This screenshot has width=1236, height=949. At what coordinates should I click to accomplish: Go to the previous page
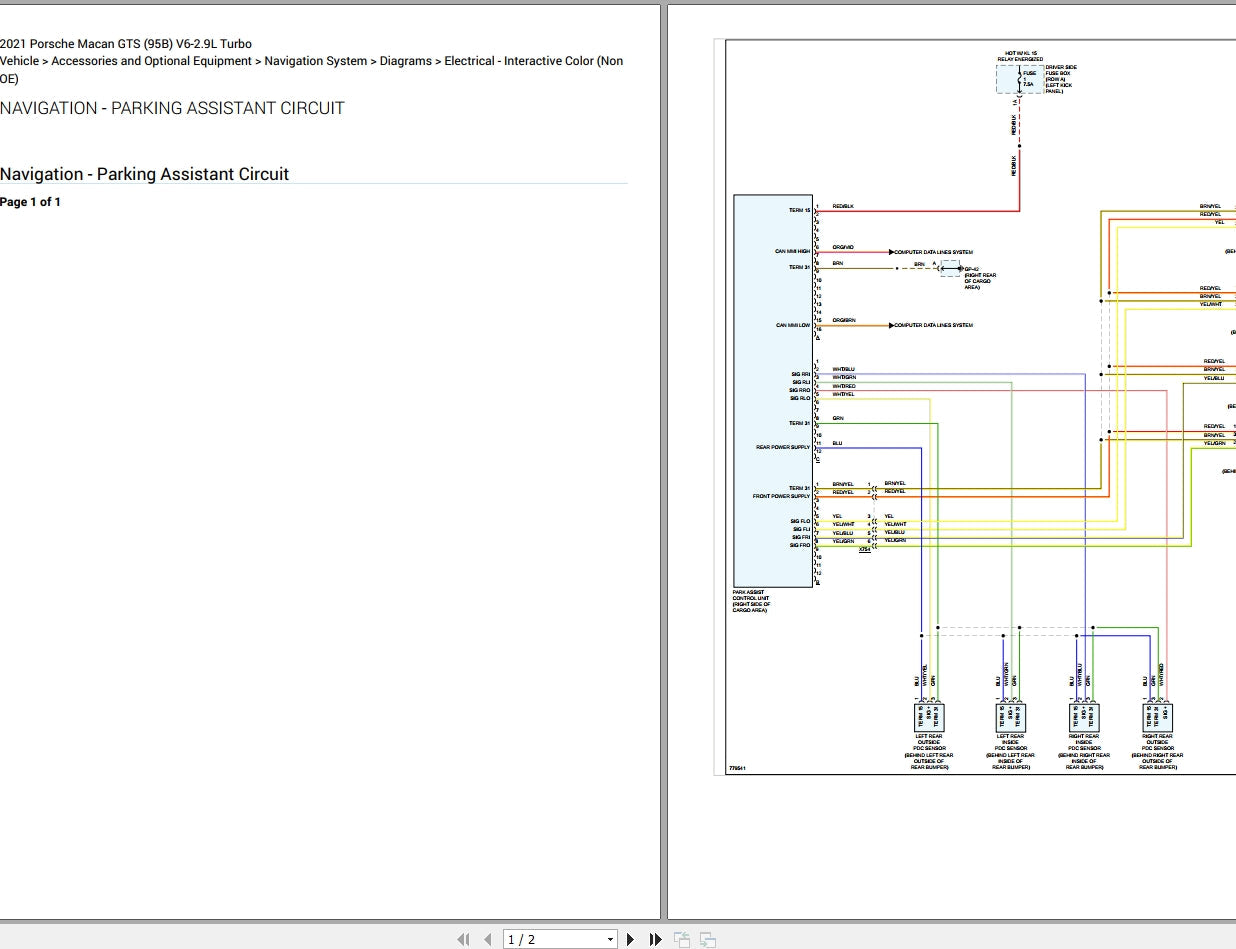(488, 939)
